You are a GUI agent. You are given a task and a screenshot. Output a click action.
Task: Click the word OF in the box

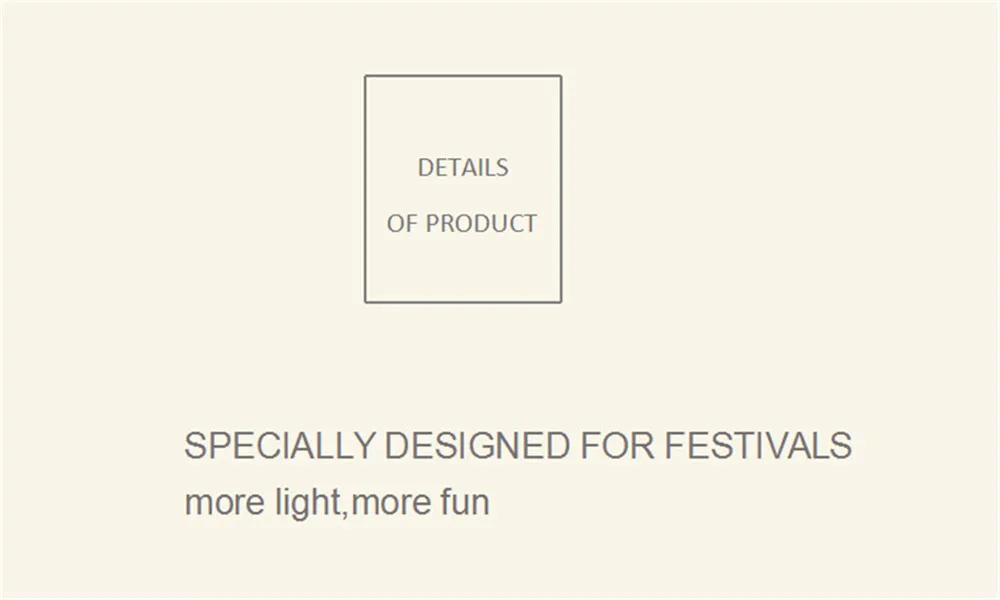402,223
